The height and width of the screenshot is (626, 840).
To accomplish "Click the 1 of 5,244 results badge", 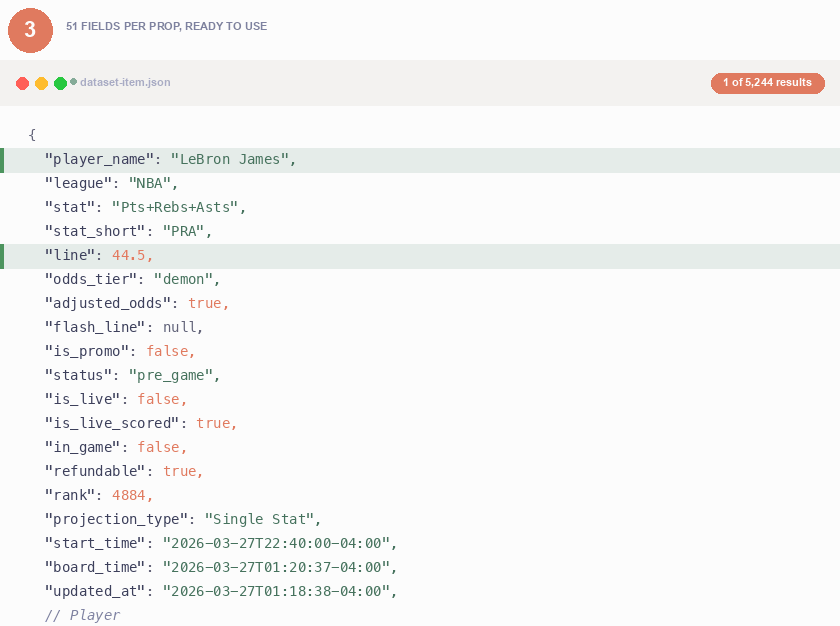I will pos(767,83).
